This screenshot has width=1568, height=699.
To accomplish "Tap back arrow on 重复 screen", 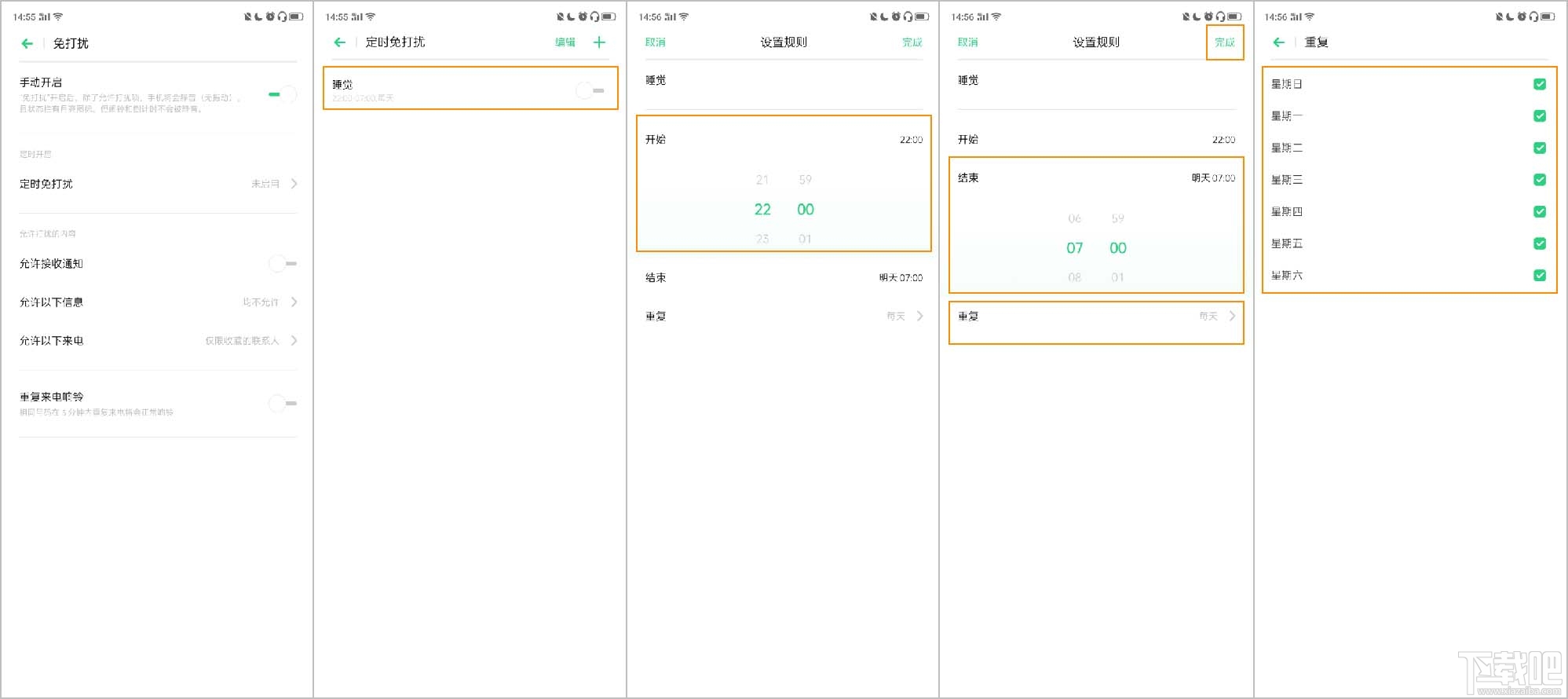I will tap(1279, 42).
